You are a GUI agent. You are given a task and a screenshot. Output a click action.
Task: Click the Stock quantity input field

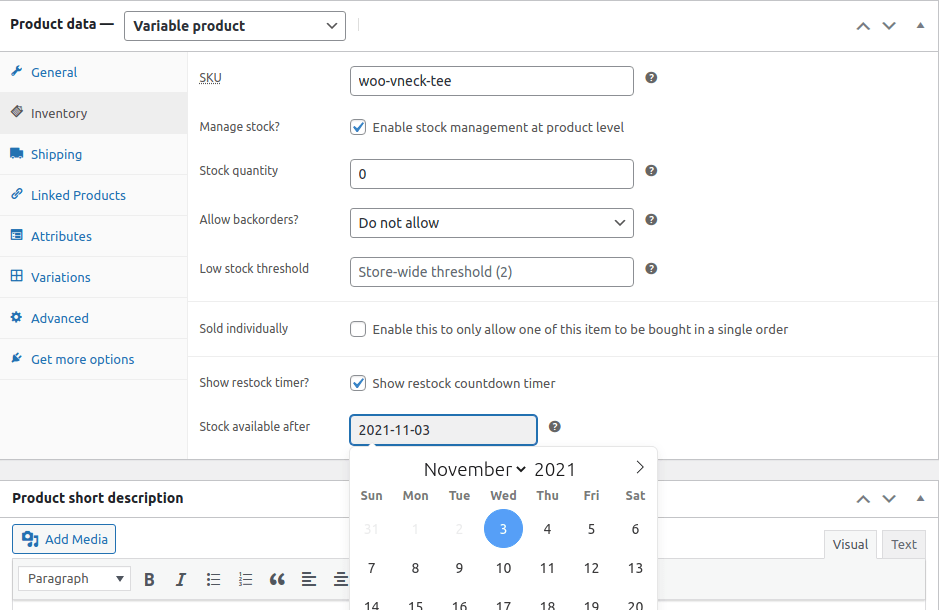[x=491, y=174]
